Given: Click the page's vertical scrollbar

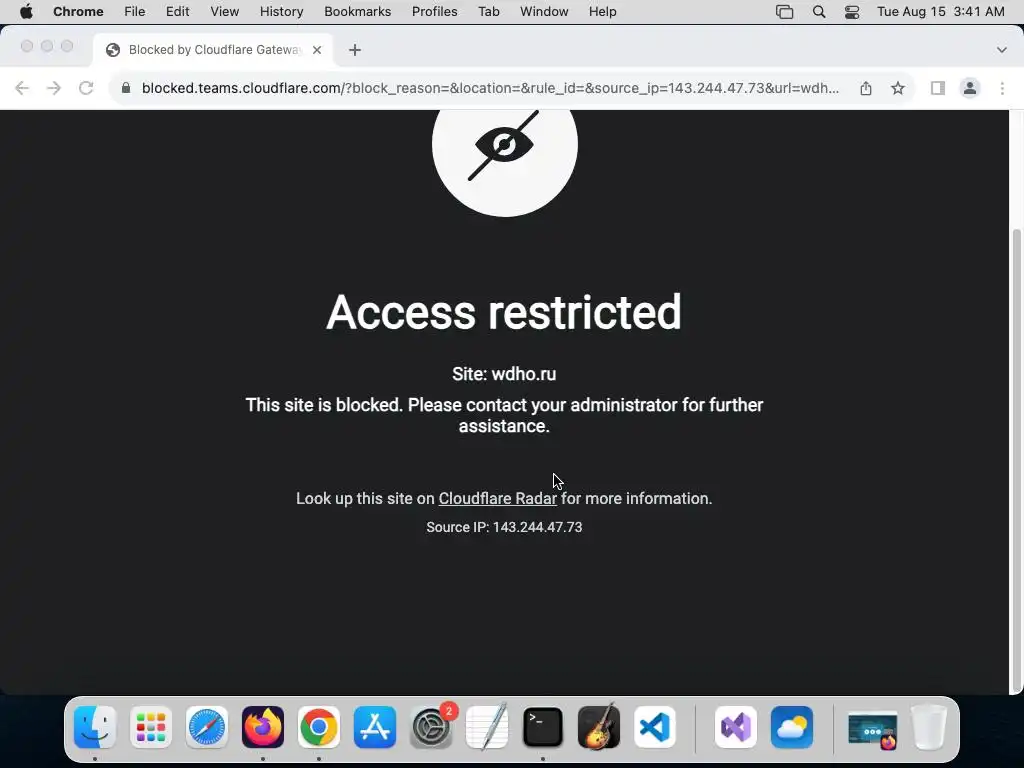Looking at the screenshot, I should pyautogui.click(x=1016, y=460).
